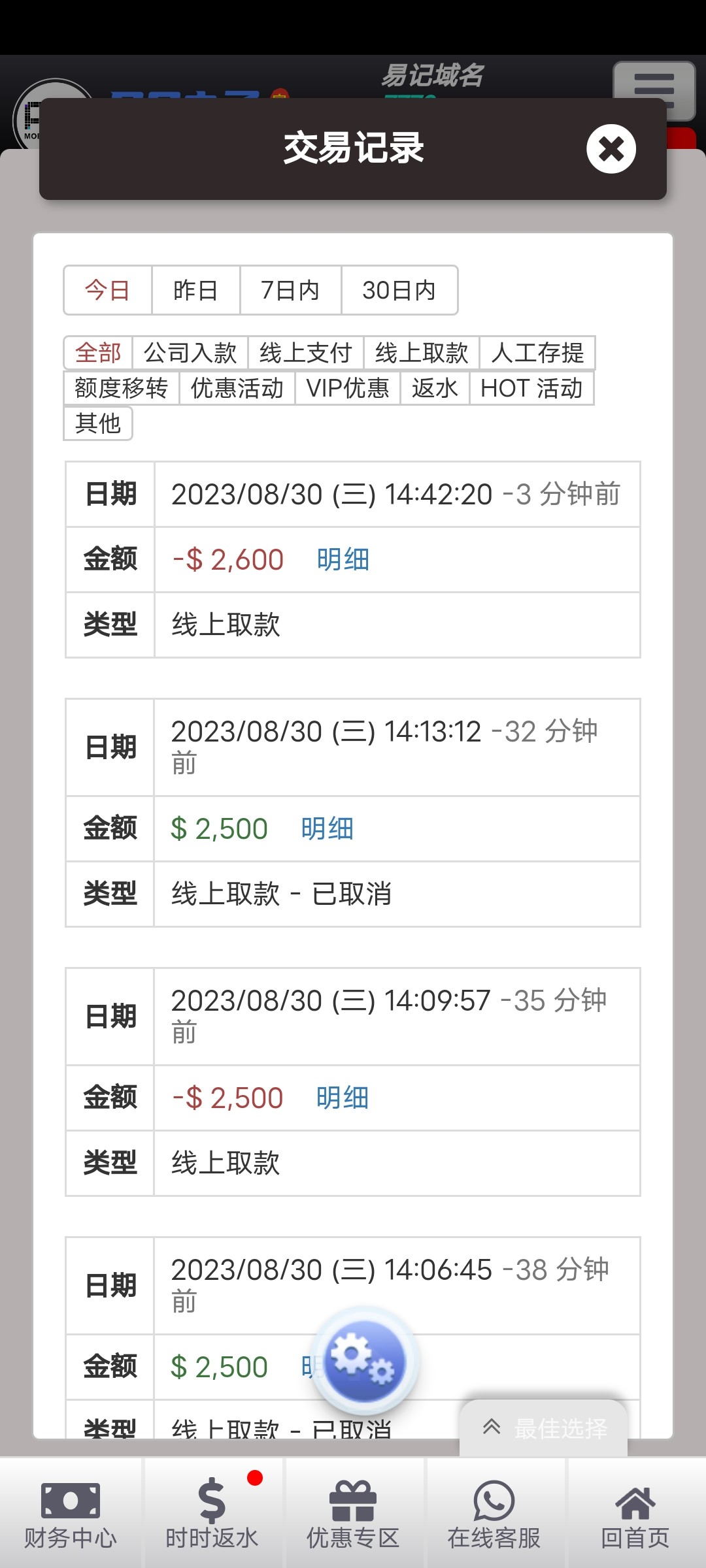View 明细 for the -$2,600 withdrawal
This screenshot has height=1568, width=706.
[343, 560]
